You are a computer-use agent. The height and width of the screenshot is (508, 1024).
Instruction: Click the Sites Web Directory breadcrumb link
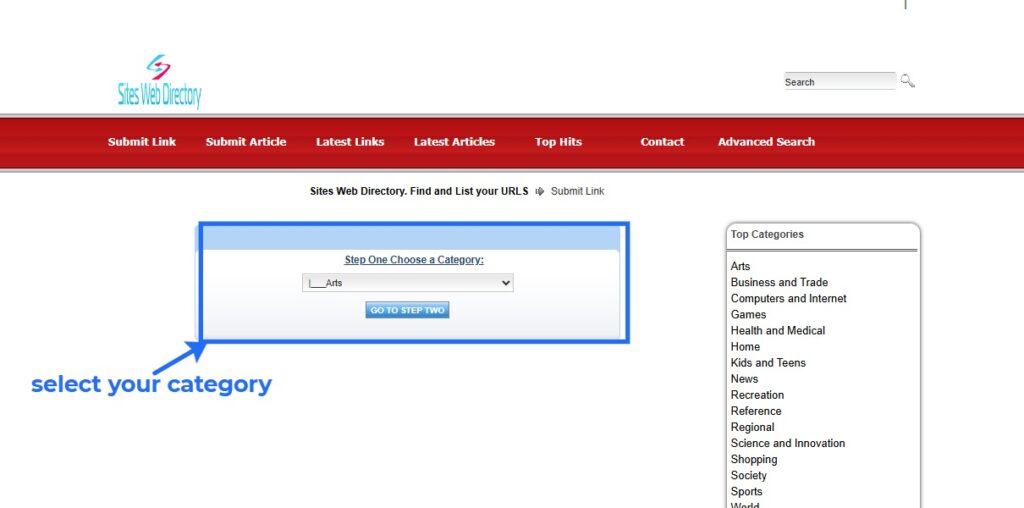[x=419, y=191]
